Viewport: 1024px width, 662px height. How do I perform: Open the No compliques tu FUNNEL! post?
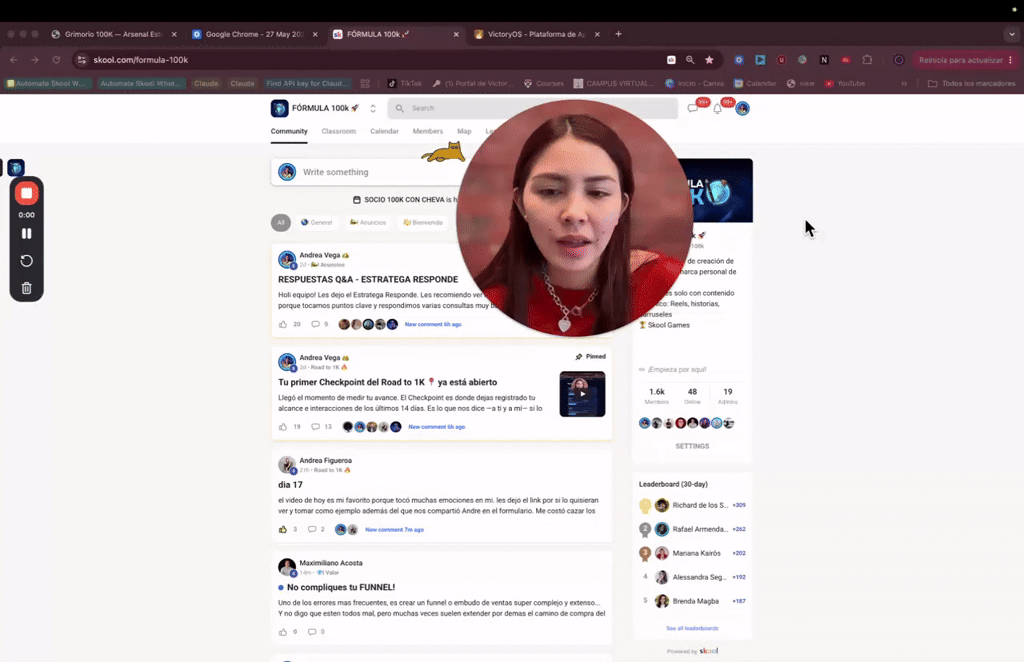point(341,588)
